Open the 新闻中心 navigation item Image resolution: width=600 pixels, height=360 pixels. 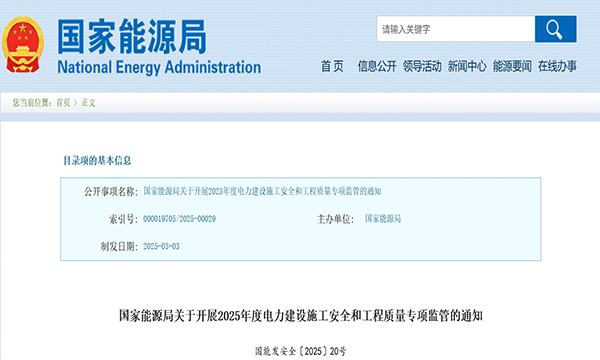tap(467, 66)
